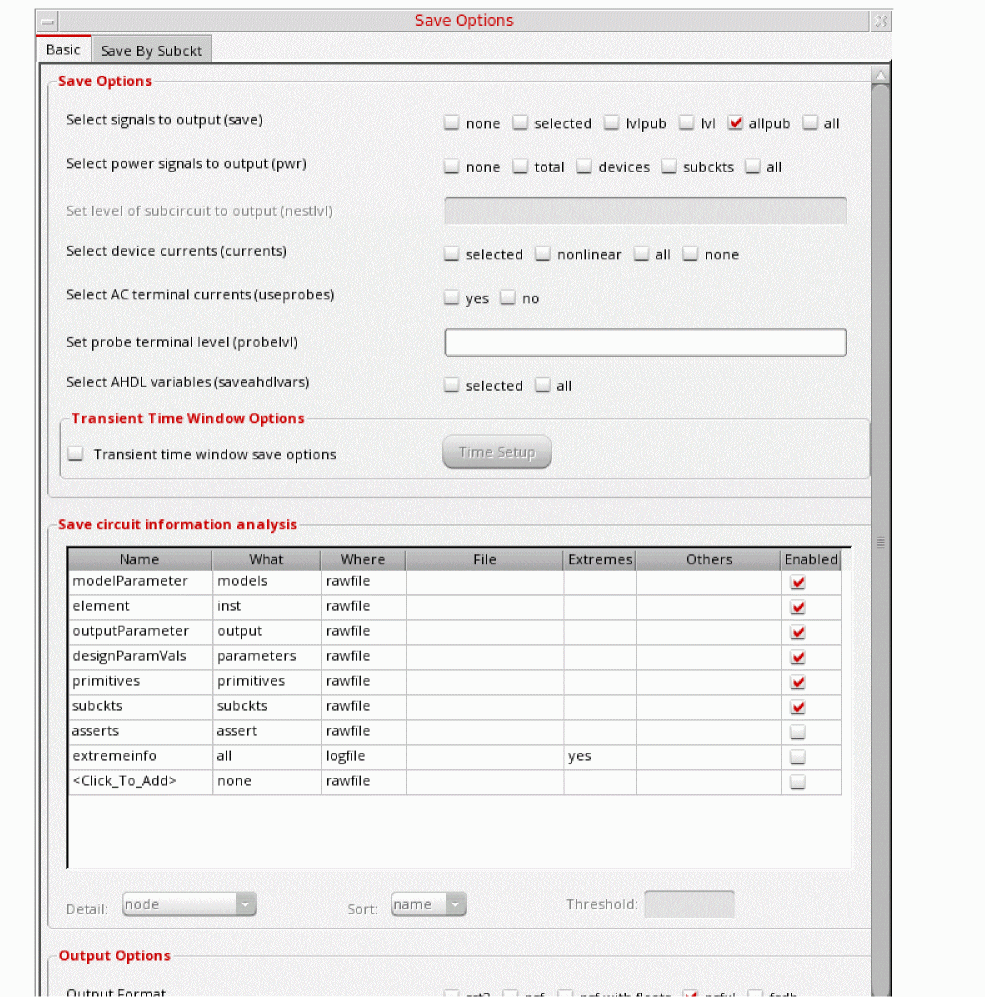985x997 pixels.
Task: Open the Detail dropdown showing node
Action: 189,905
